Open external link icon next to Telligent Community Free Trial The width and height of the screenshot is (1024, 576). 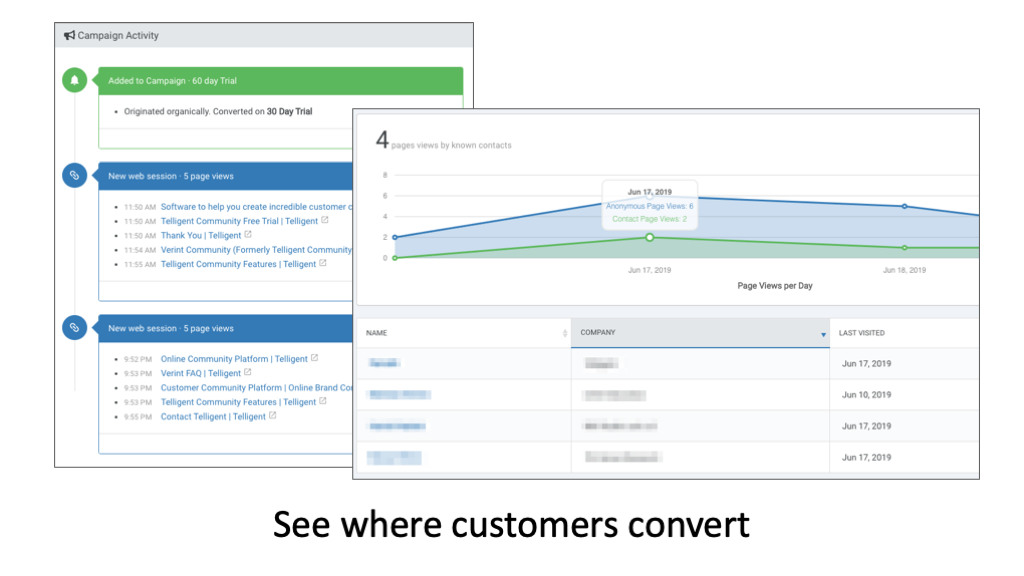coord(325,220)
